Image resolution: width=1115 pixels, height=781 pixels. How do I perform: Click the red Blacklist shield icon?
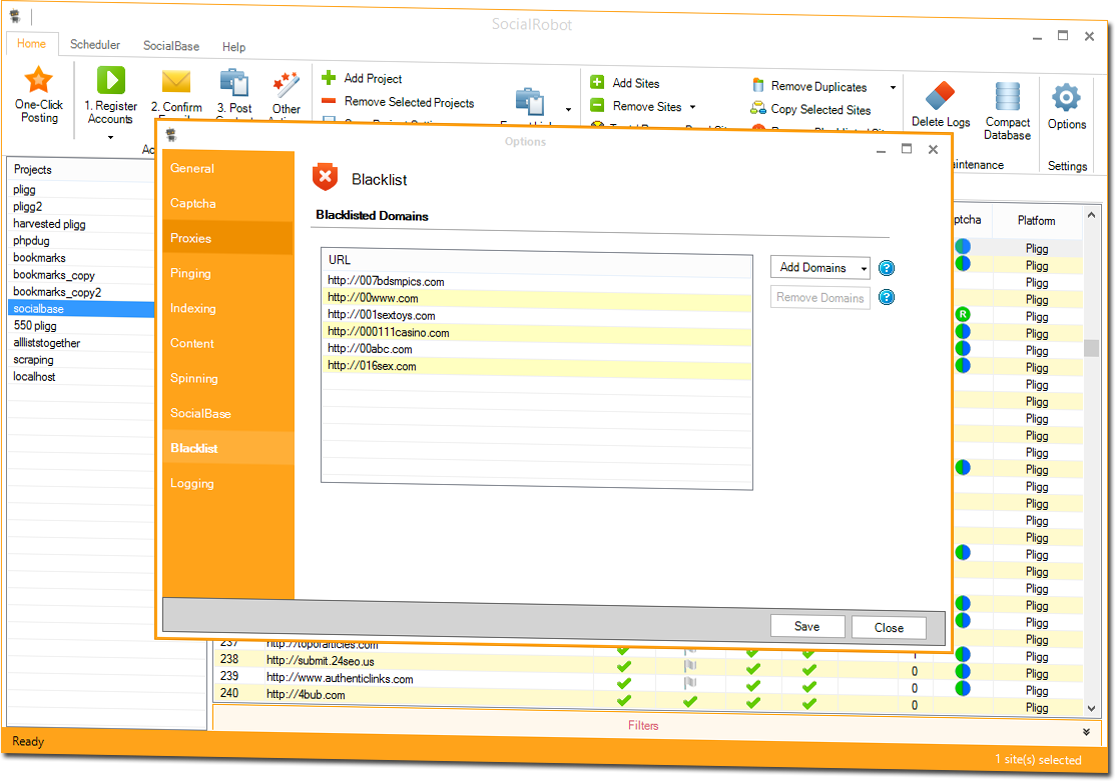click(x=325, y=177)
